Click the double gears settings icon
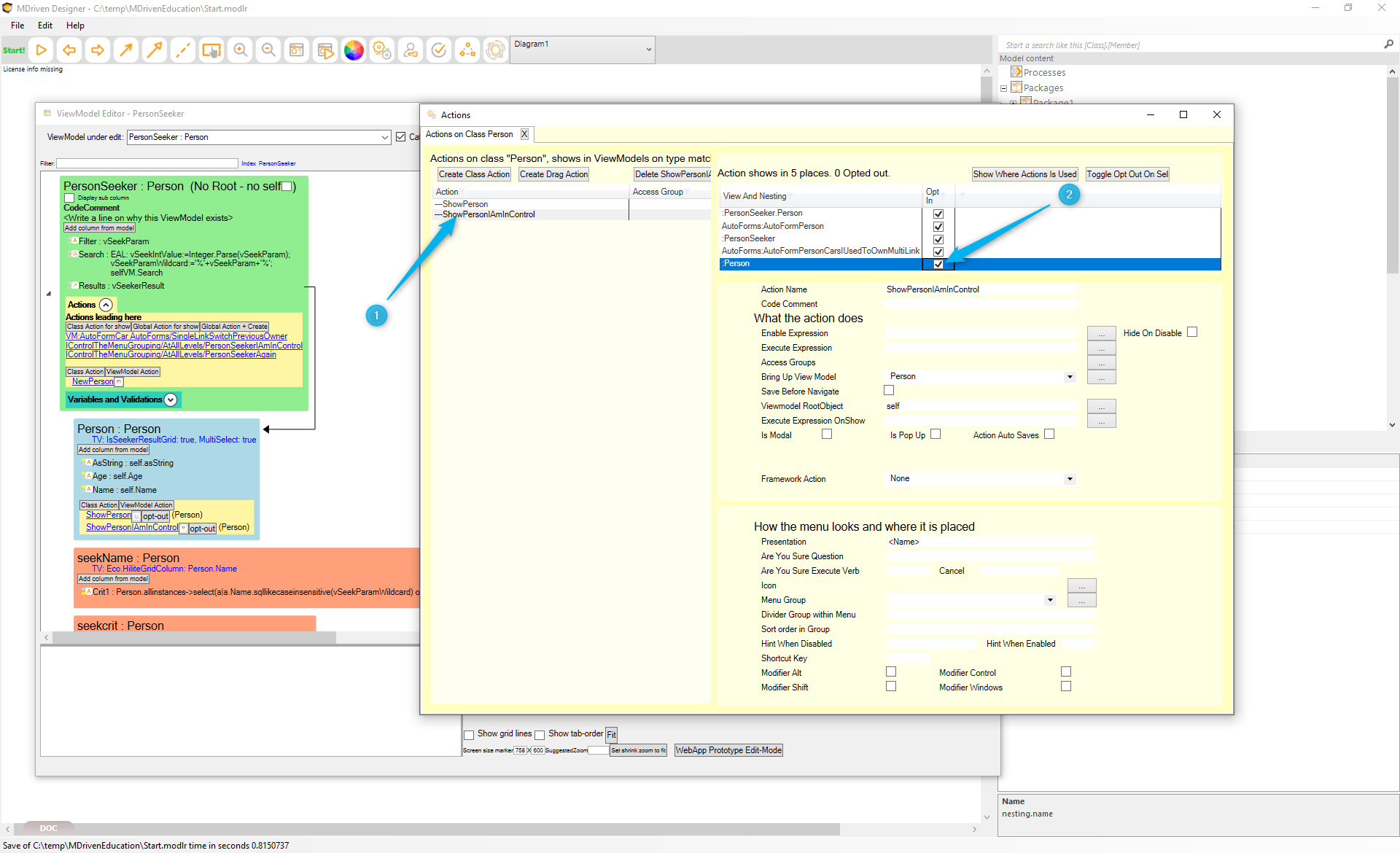The height and width of the screenshot is (853, 1400). pos(382,50)
